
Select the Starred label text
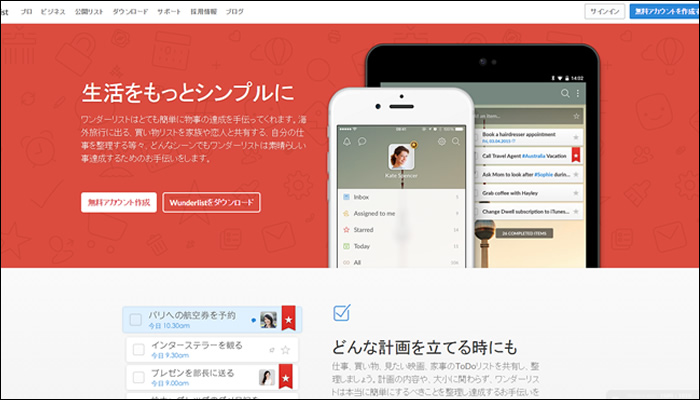coord(363,229)
